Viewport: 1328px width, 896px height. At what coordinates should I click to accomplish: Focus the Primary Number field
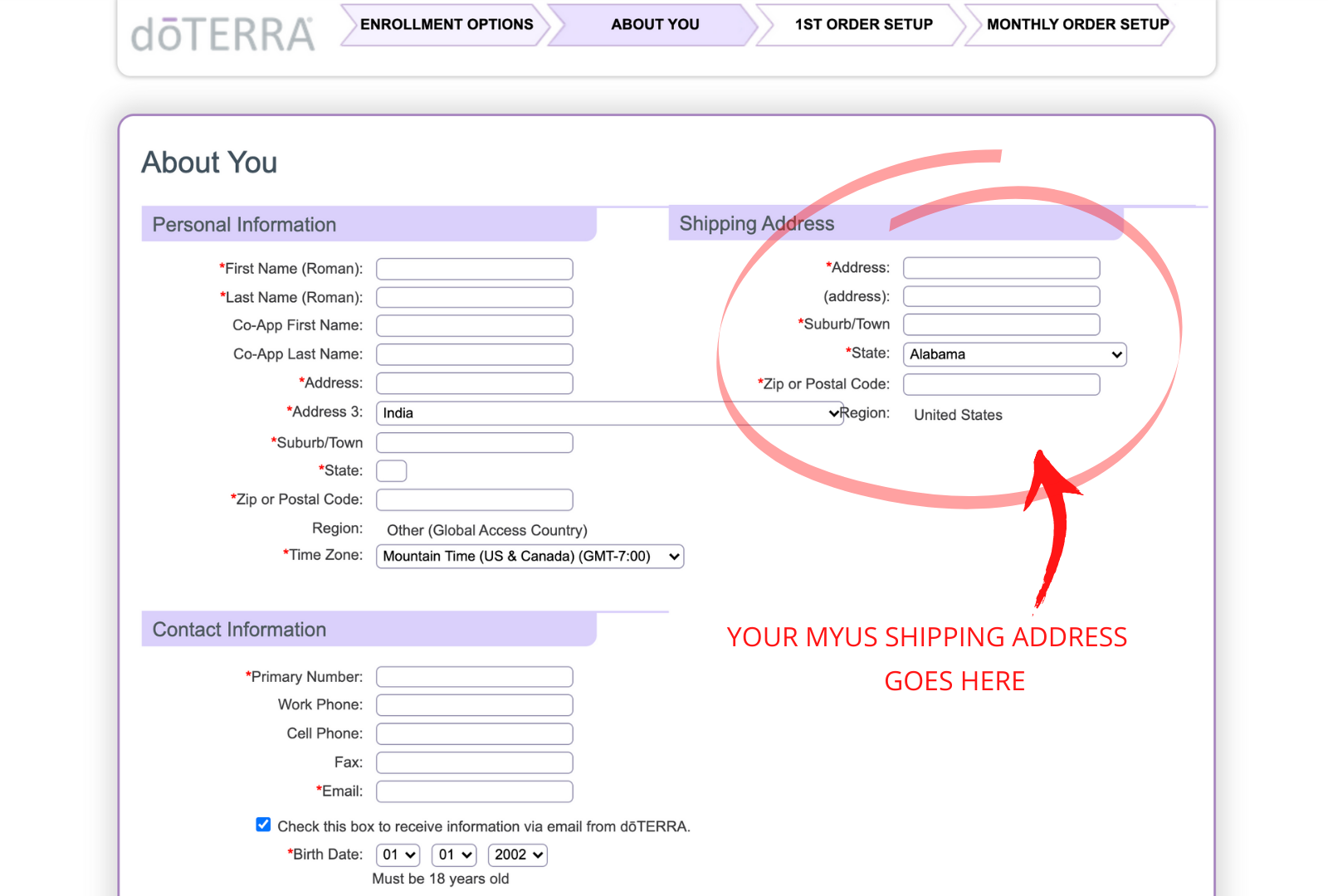click(475, 677)
